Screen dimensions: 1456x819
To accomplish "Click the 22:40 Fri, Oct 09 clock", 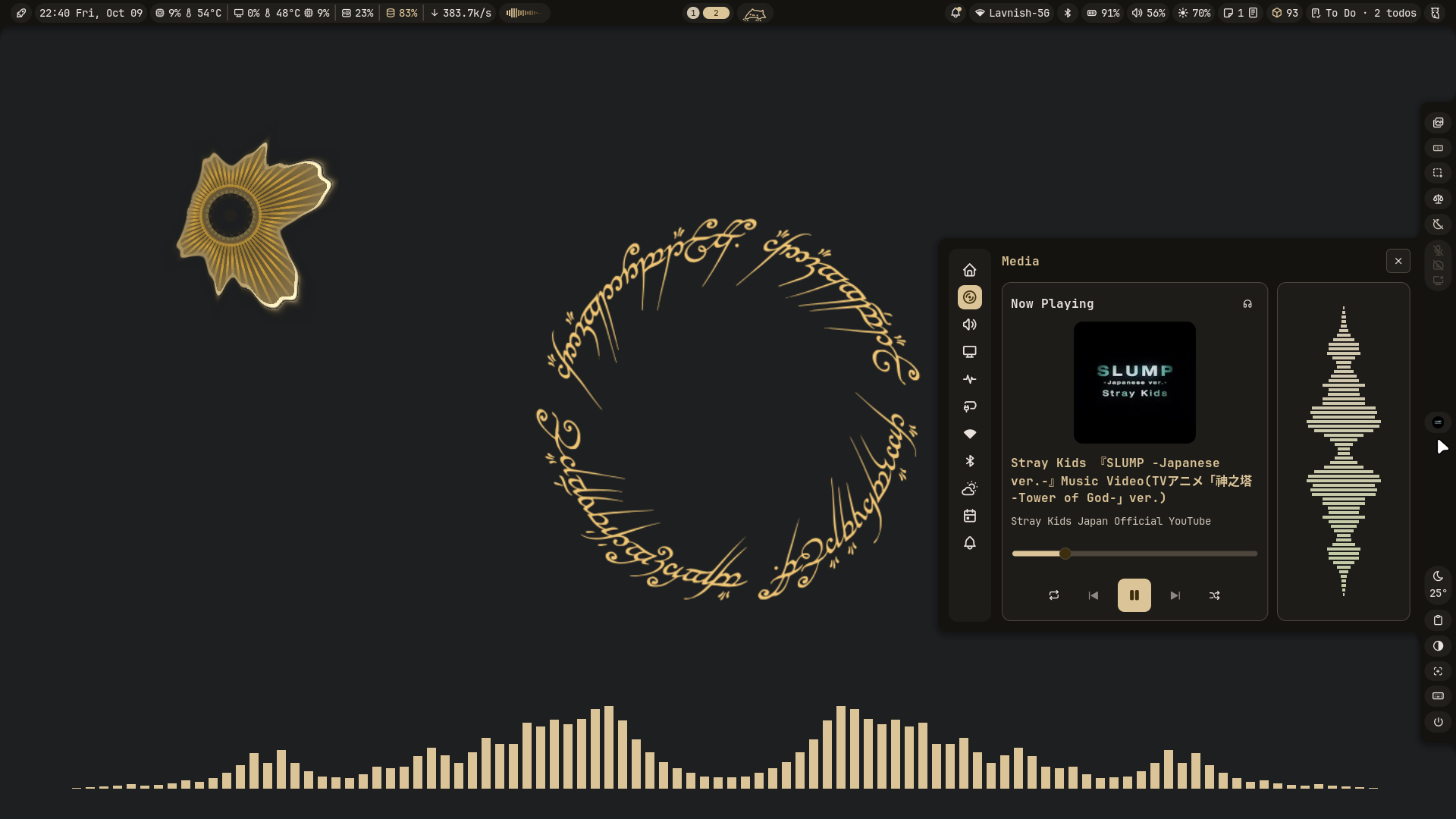I will coord(91,13).
